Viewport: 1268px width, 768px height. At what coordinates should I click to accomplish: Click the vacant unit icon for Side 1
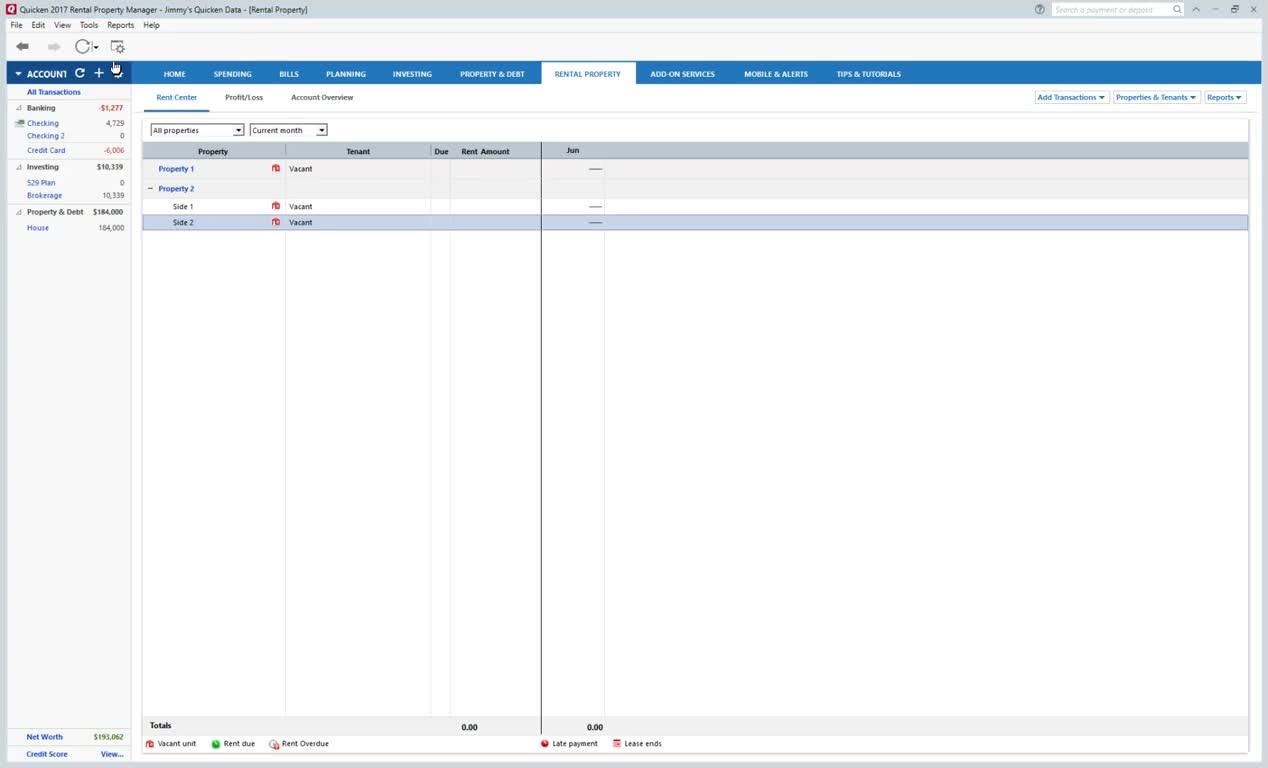click(x=276, y=206)
